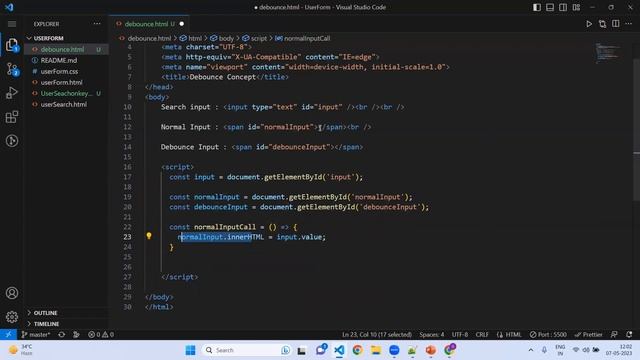
Task: Click the Run file play icon
Action: click(x=589, y=24)
